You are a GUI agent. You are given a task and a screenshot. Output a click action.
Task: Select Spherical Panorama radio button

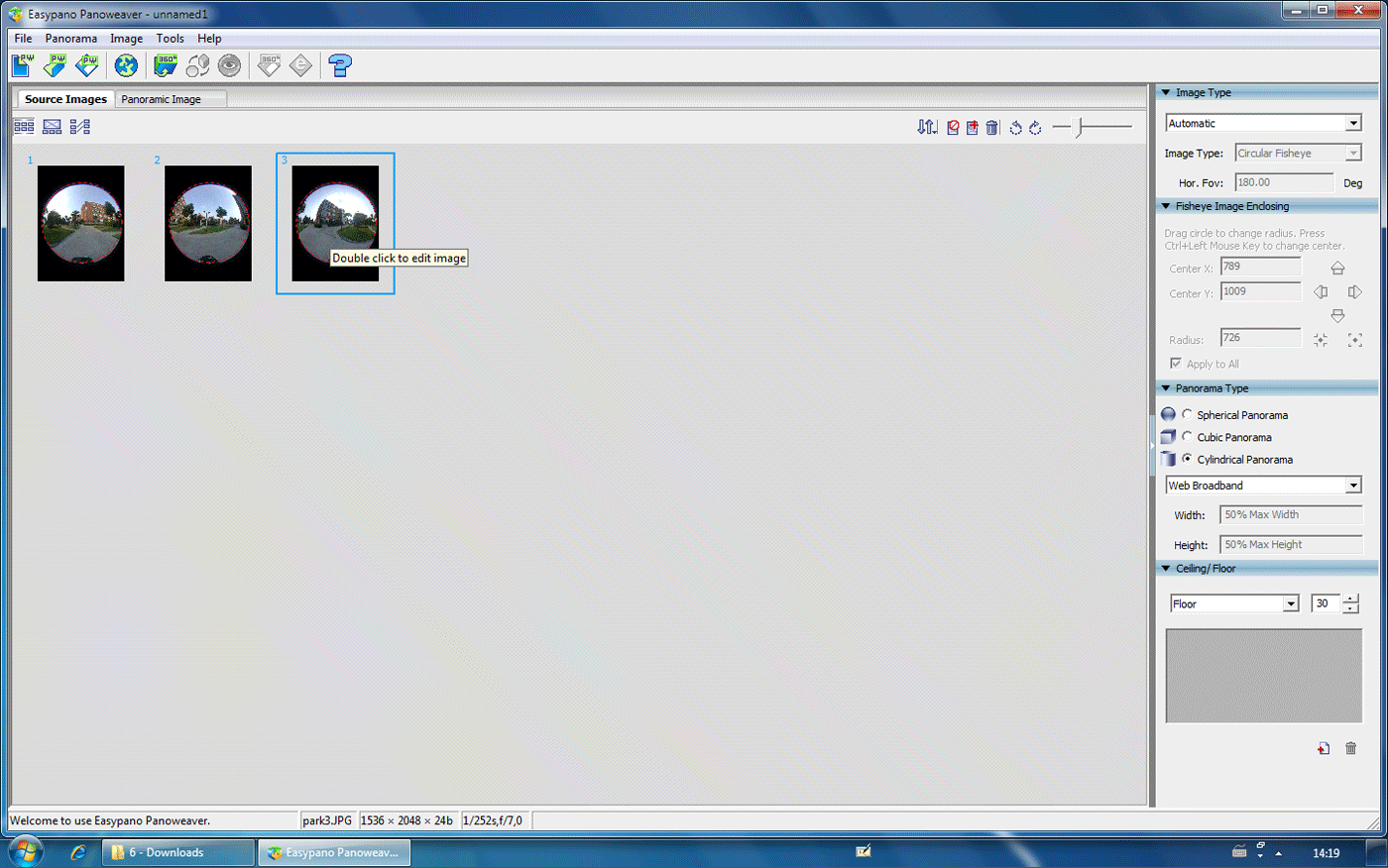click(x=1187, y=414)
